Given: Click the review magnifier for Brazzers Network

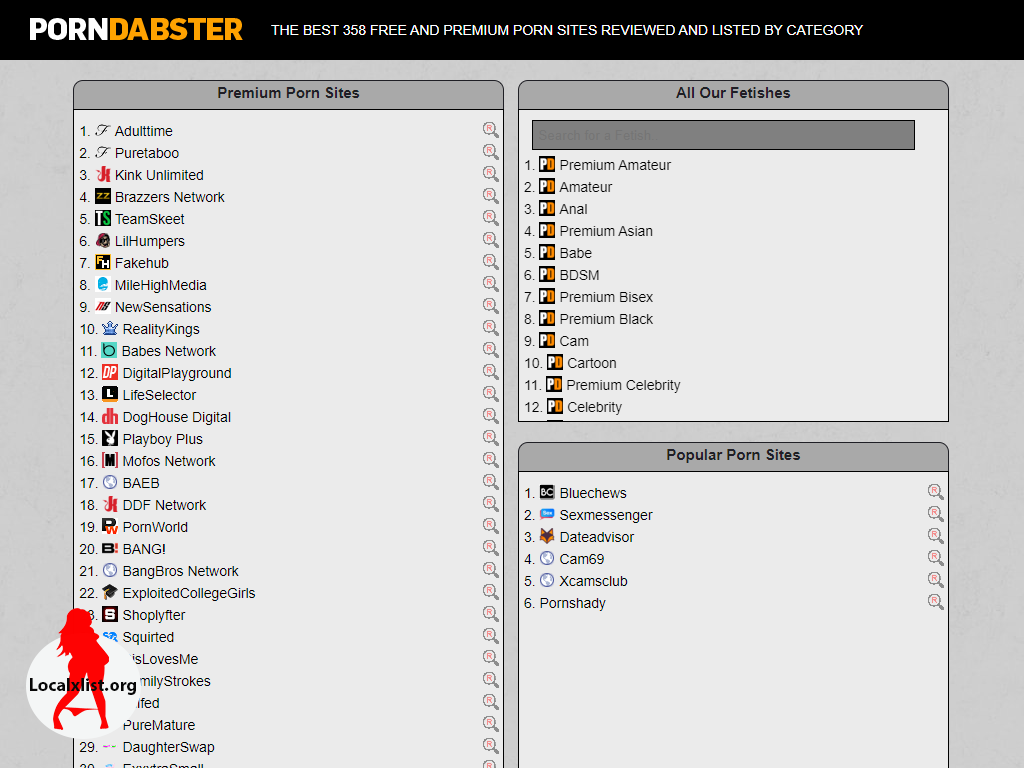Looking at the screenshot, I should pyautogui.click(x=490, y=196).
